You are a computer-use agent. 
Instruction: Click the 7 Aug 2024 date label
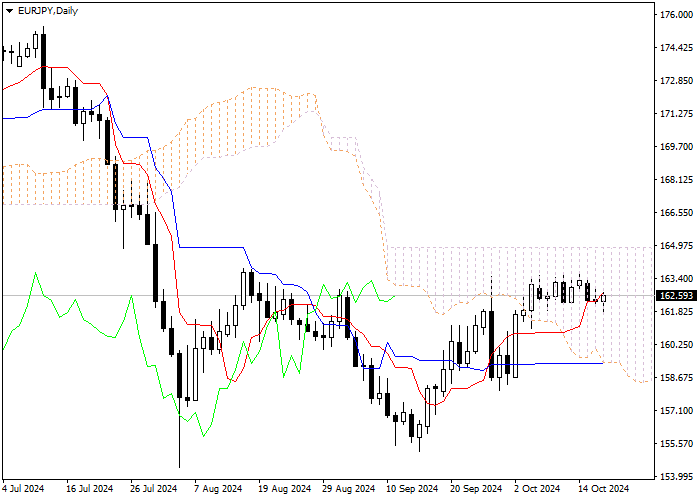(218, 489)
